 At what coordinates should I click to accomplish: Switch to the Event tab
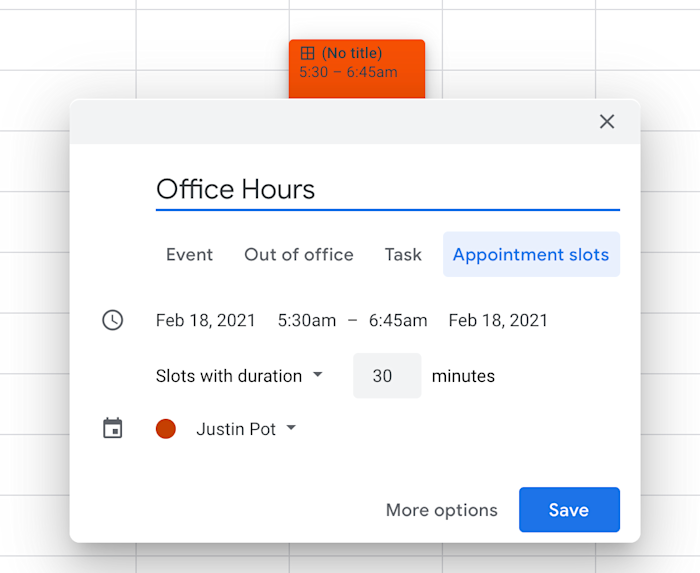point(189,254)
